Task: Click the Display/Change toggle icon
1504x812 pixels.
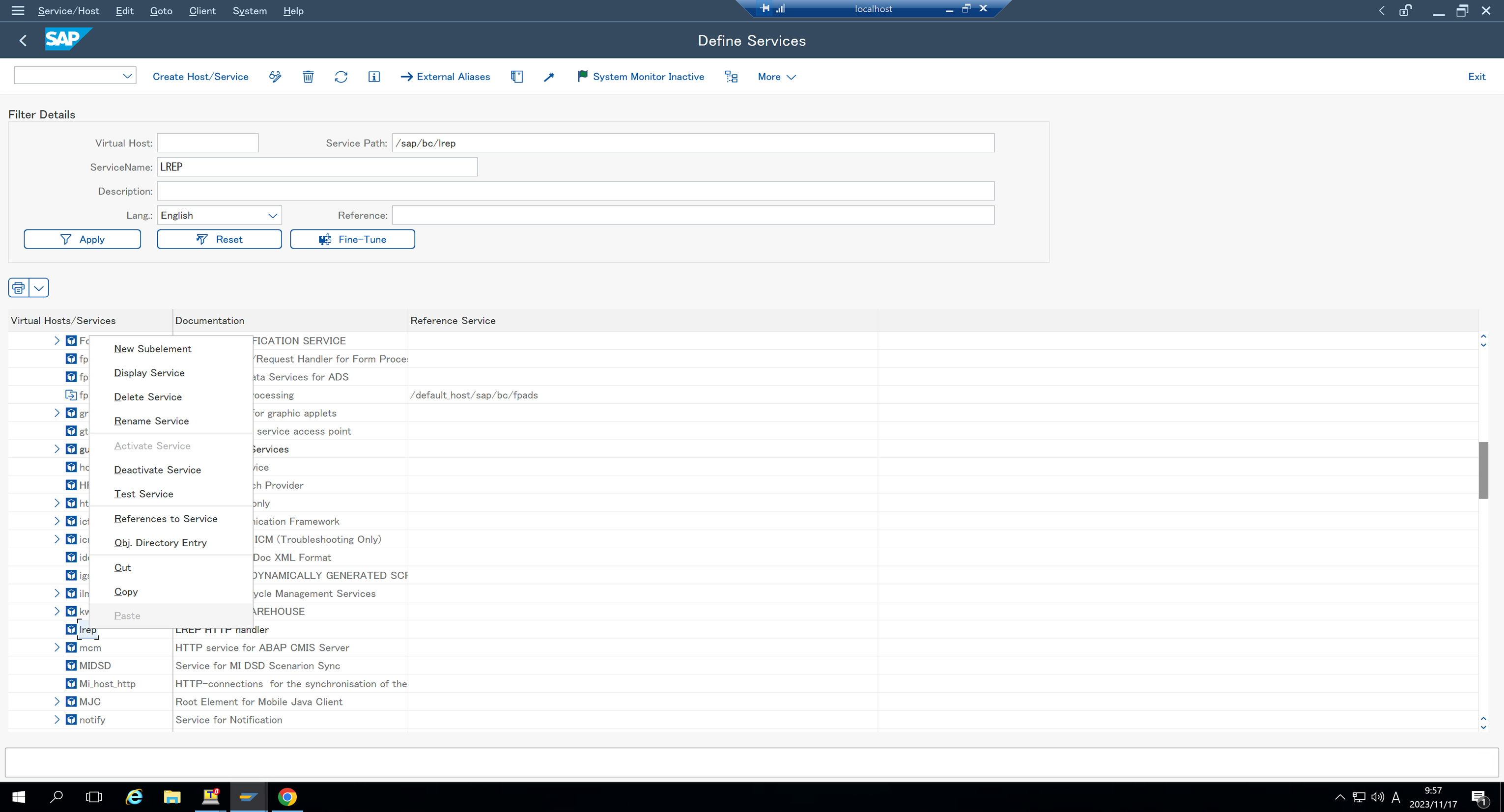Action: (x=274, y=77)
